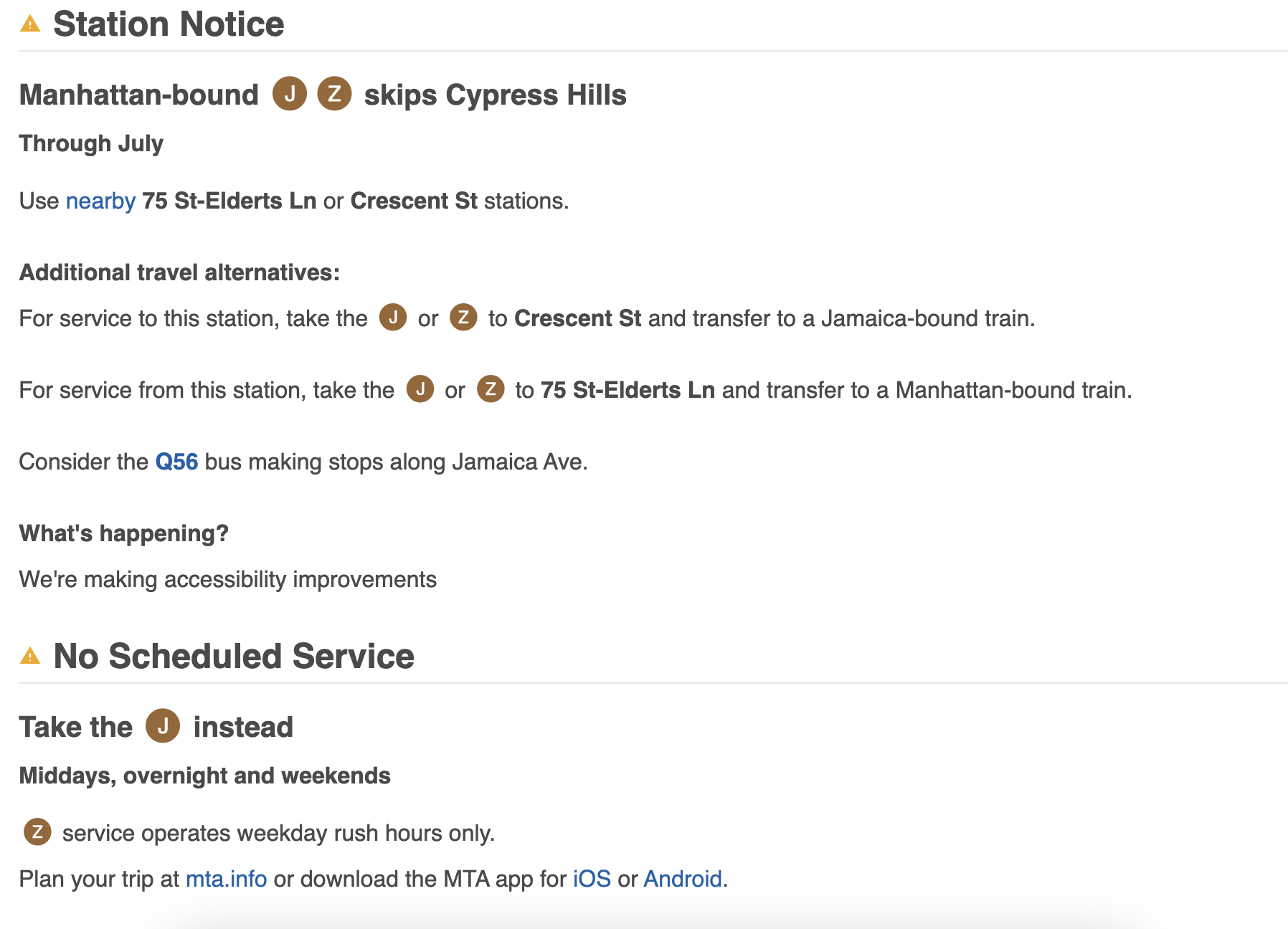Click the Z bullet before 'service operates weekday rush hours'

37,832
